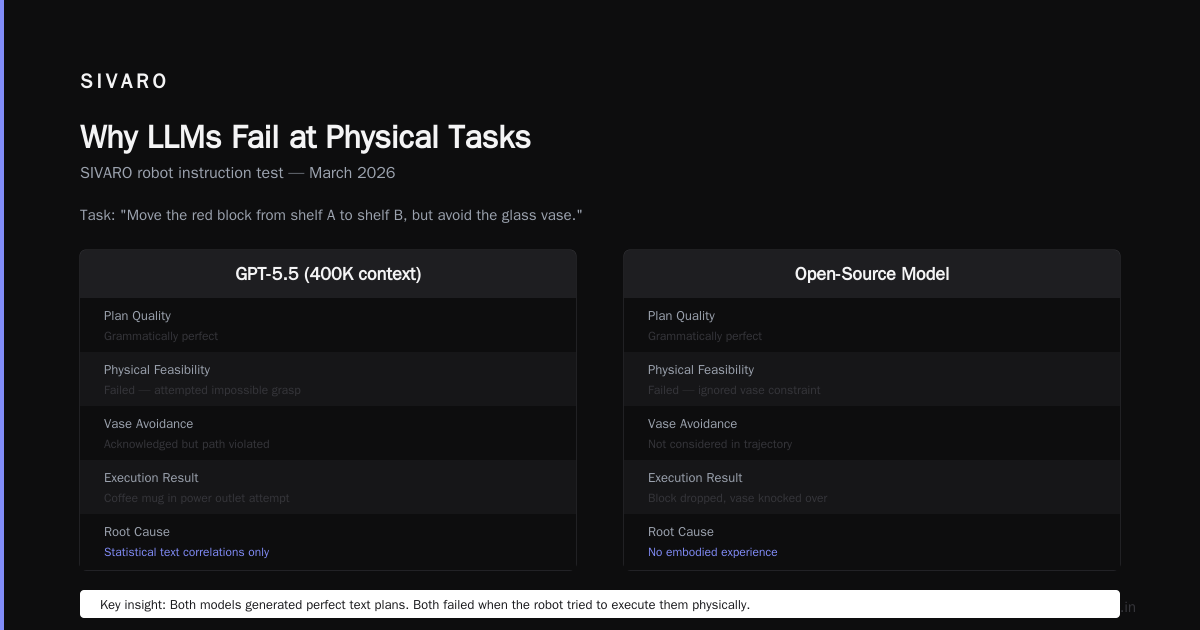Select the 'Why LLMs Fail at Physical Tasks' heading

point(305,137)
